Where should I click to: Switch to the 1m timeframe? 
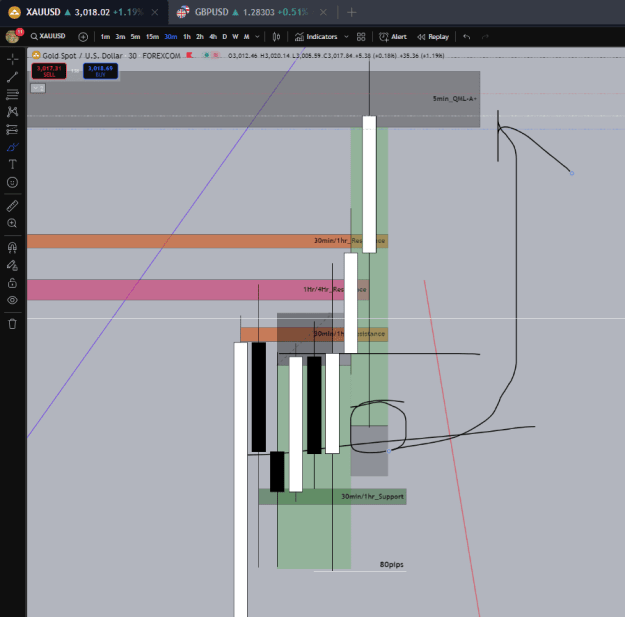click(x=105, y=37)
